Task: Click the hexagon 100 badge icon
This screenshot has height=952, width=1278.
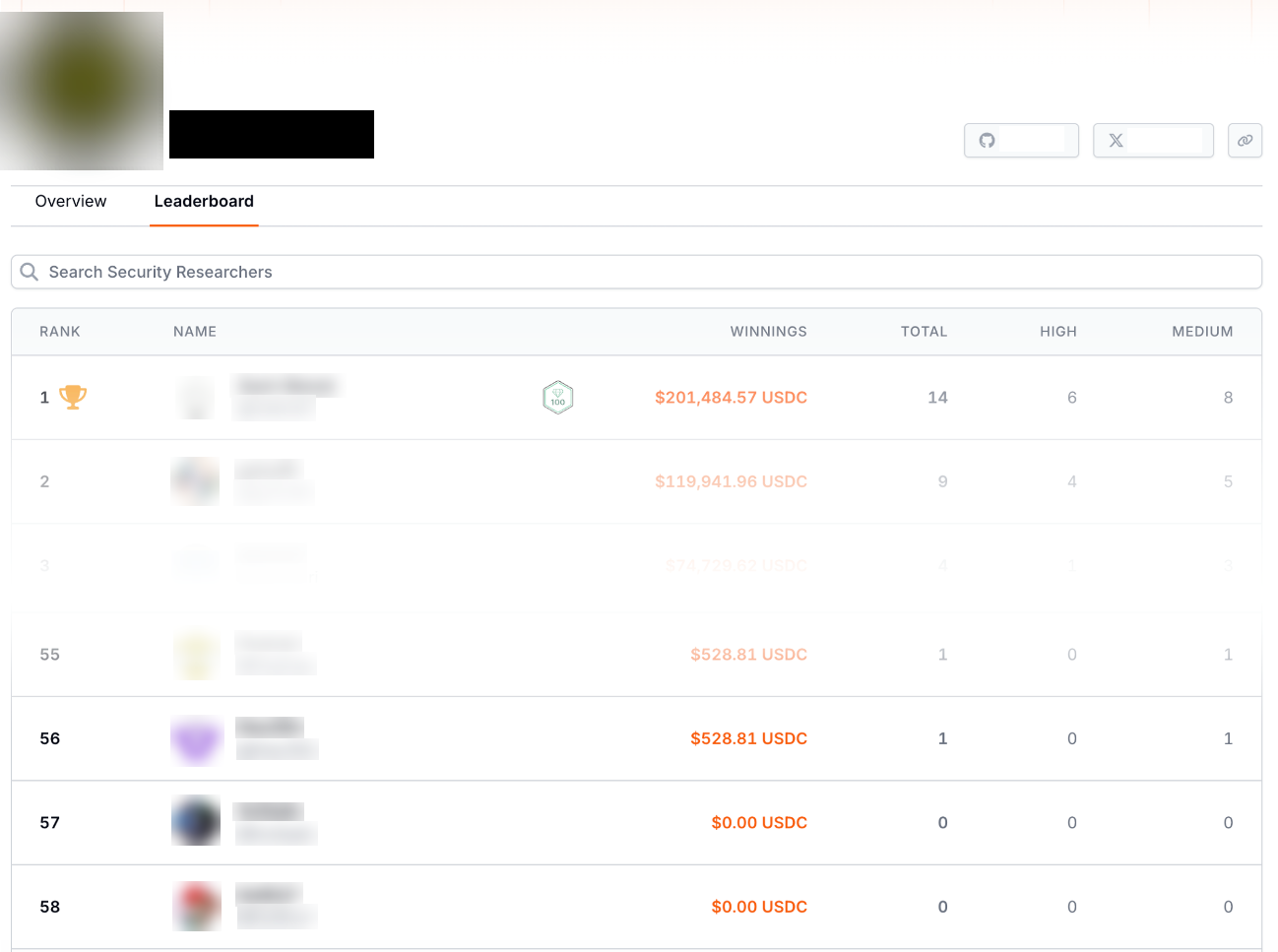Action: (558, 398)
